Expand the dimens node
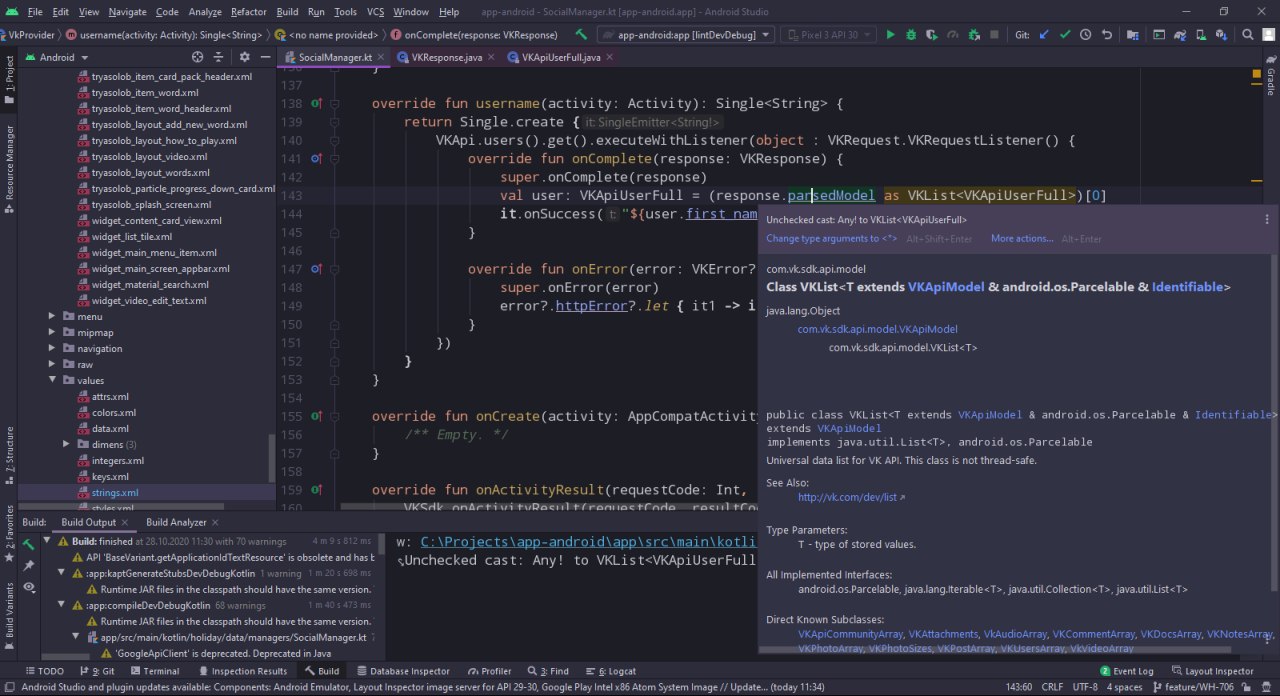The height and width of the screenshot is (696, 1280). (66, 444)
